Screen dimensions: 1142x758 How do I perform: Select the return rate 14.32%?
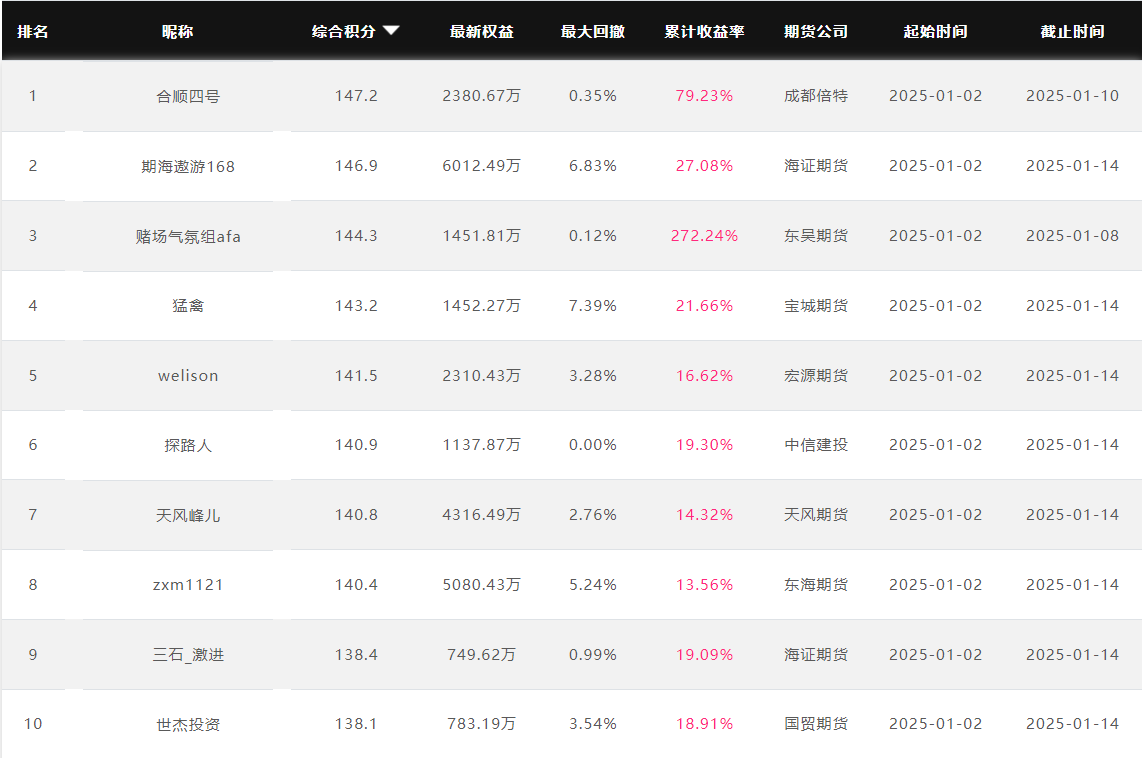(704, 515)
